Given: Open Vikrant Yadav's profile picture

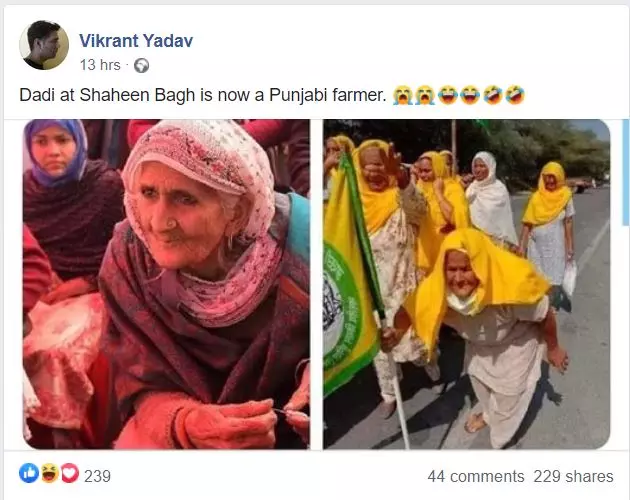Looking at the screenshot, I should click(x=44, y=45).
